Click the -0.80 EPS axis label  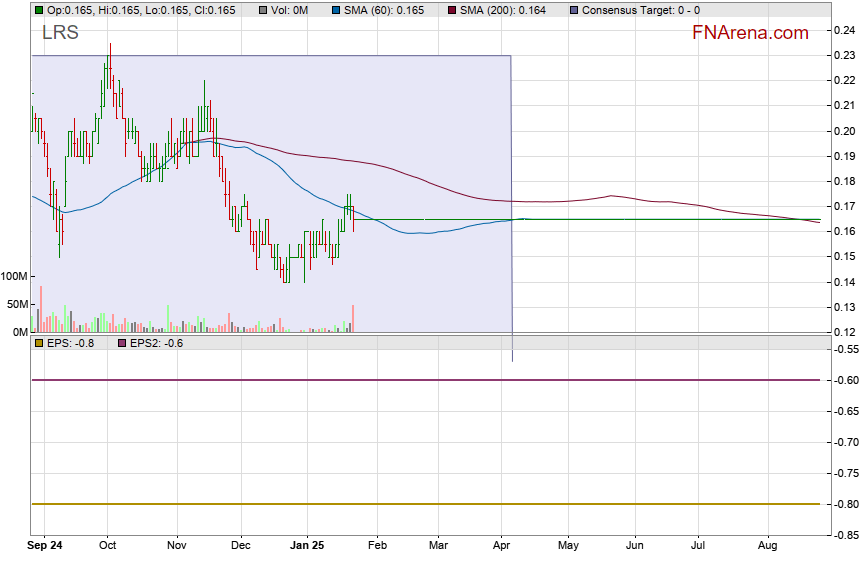(843, 504)
